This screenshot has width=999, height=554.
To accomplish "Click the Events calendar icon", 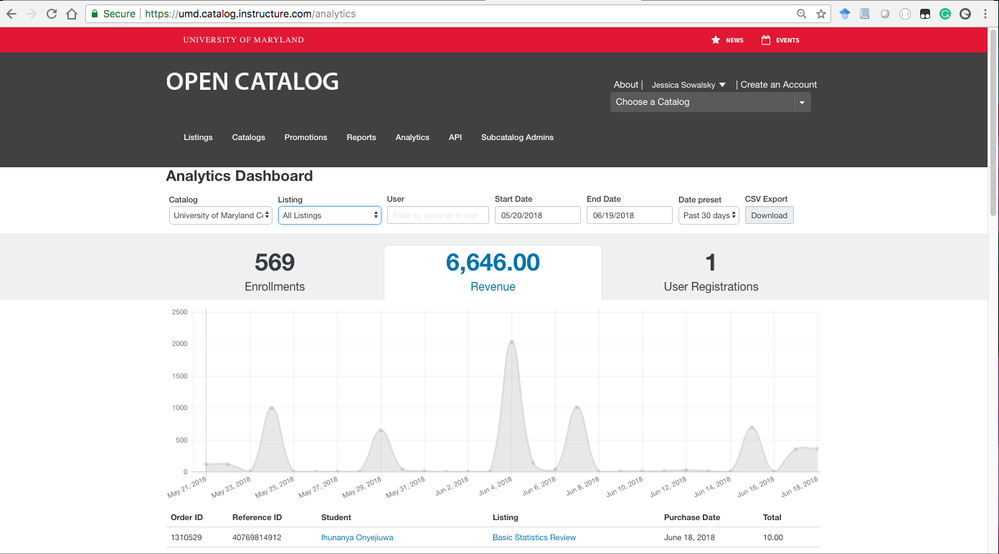I will [x=766, y=40].
